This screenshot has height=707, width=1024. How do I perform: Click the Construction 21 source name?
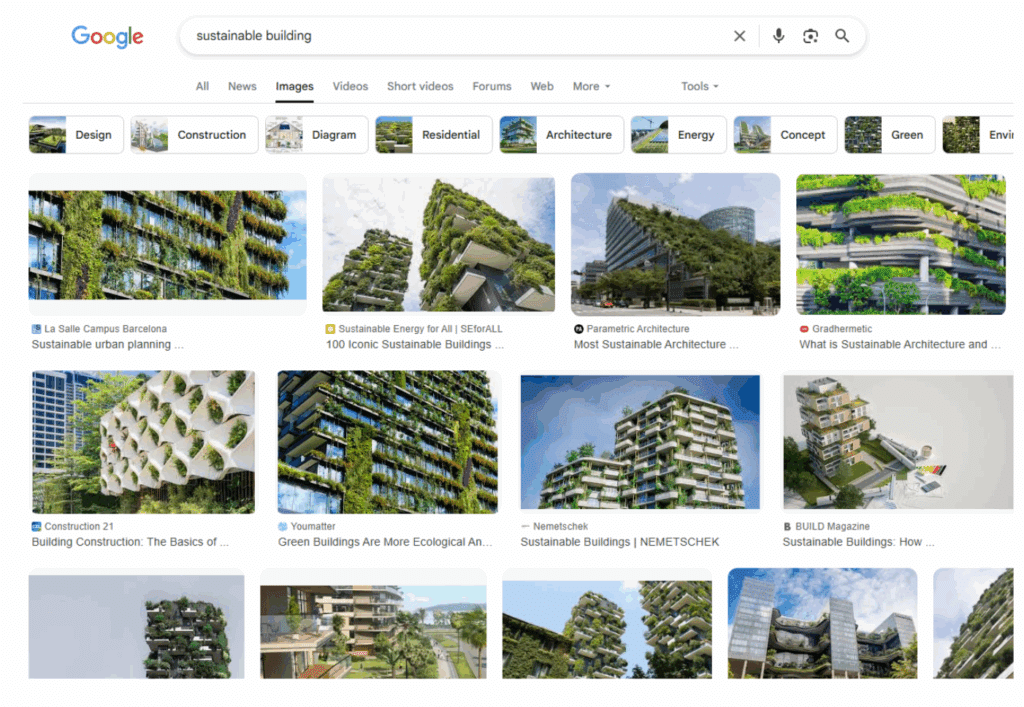(x=79, y=526)
